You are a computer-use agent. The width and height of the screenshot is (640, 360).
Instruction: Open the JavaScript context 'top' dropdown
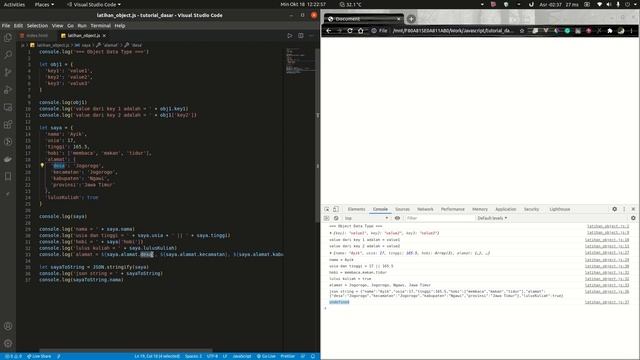366,218
